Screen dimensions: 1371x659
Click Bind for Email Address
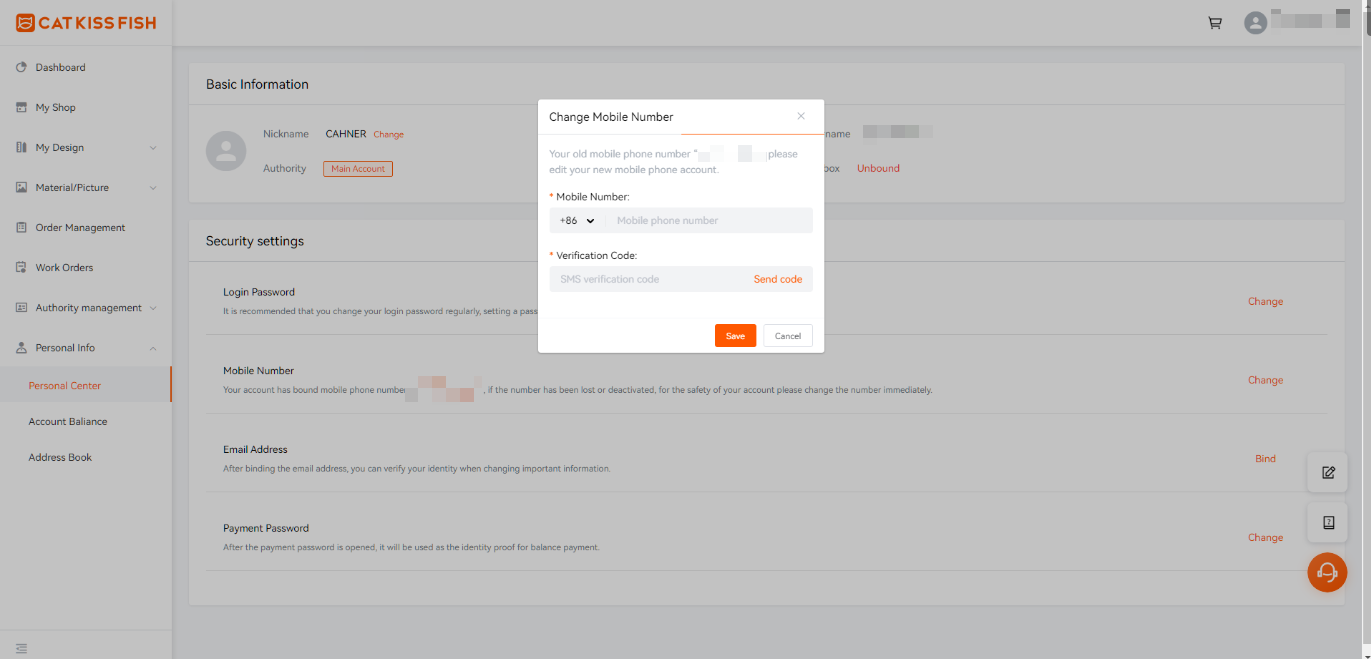(x=1265, y=459)
